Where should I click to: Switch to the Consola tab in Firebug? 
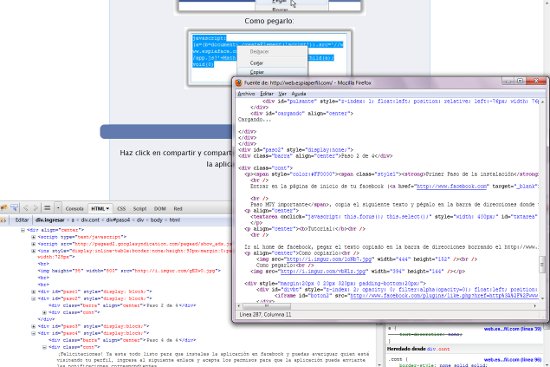click(74, 209)
